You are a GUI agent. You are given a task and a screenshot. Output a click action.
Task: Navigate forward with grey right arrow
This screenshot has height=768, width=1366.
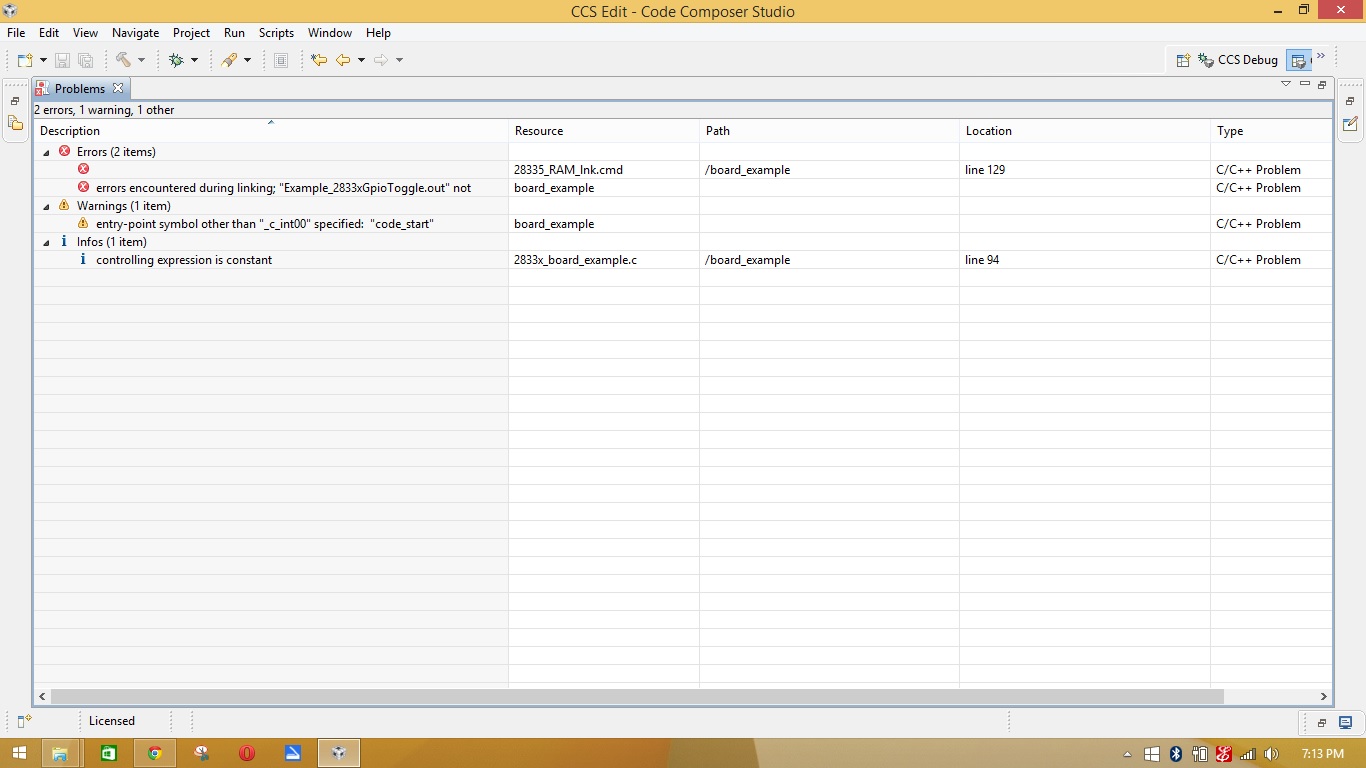click(x=381, y=60)
